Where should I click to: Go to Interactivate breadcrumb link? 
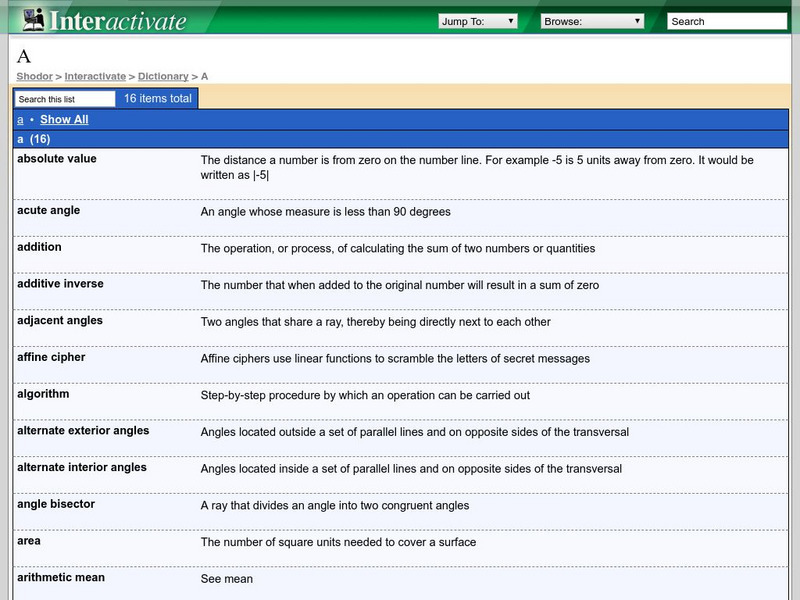pos(95,76)
